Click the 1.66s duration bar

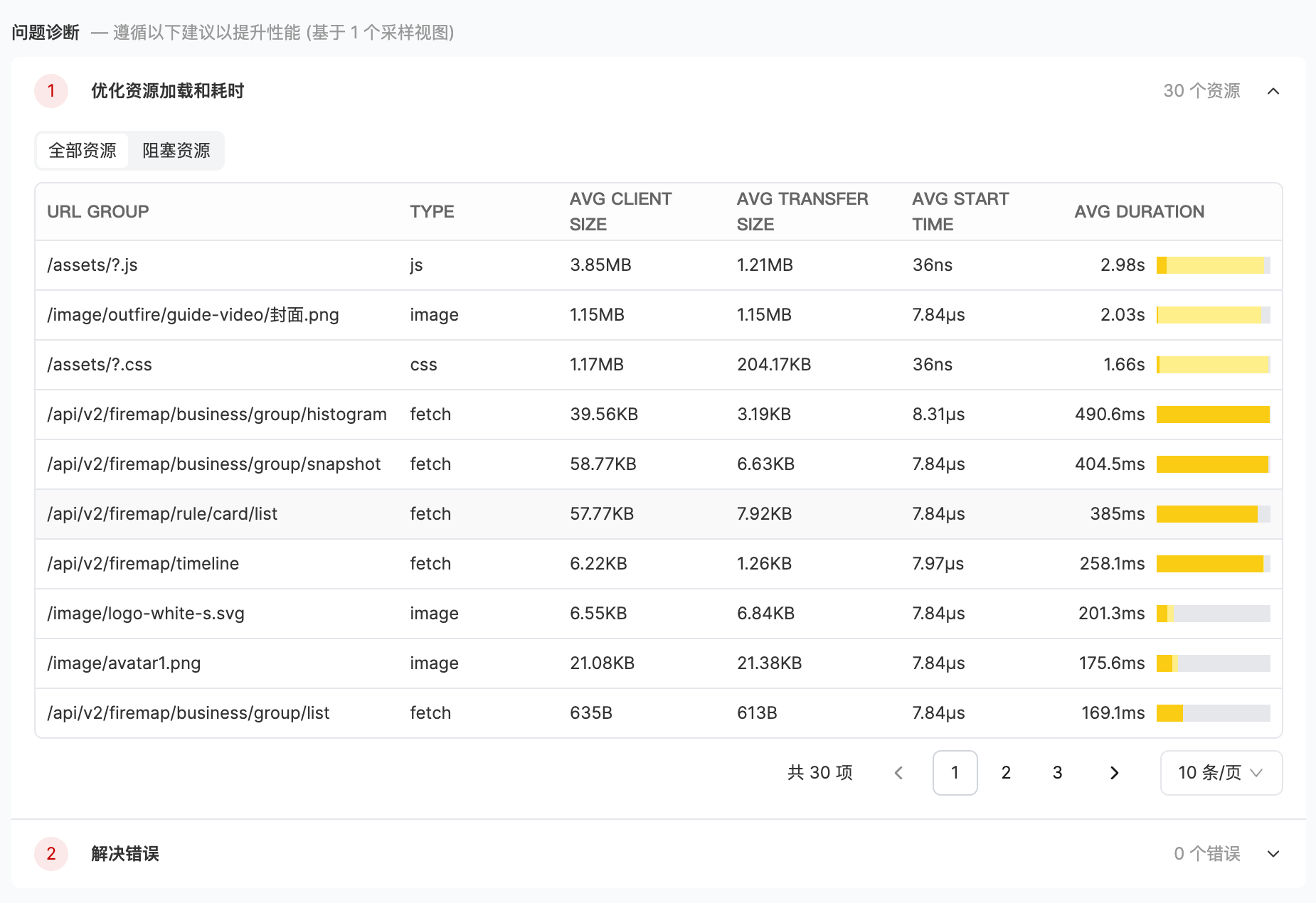click(x=1214, y=365)
